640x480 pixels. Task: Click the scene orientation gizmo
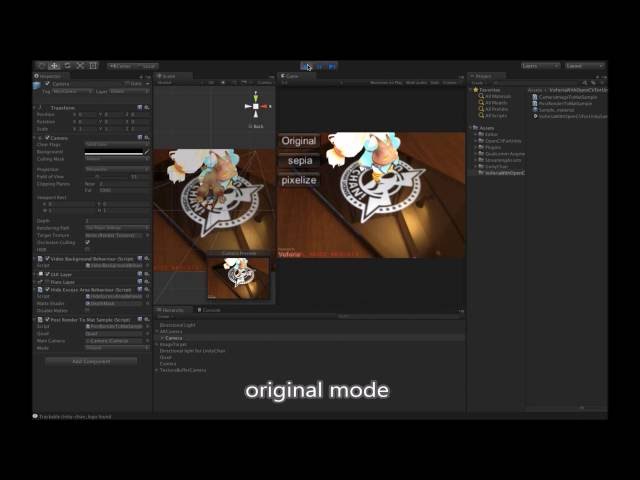[x=256, y=106]
